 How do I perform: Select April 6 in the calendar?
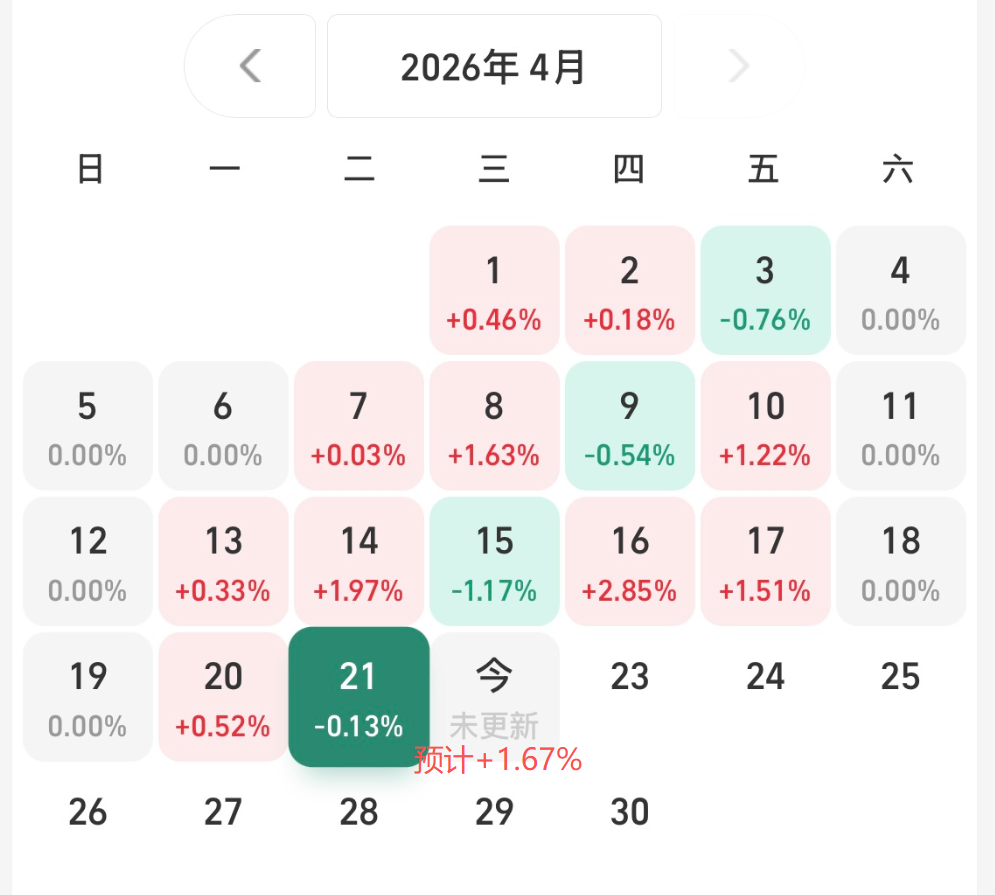pyautogui.click(x=223, y=425)
